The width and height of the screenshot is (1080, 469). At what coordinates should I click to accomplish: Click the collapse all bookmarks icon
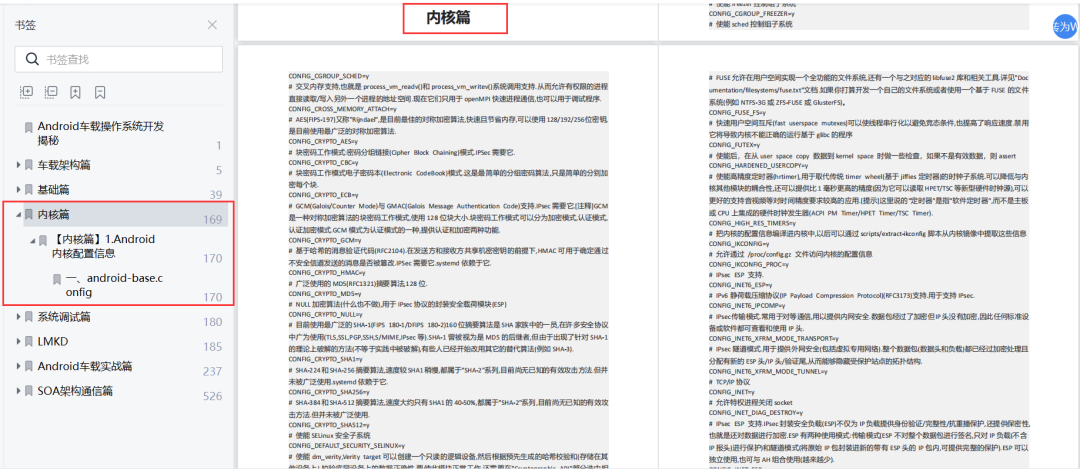51,92
